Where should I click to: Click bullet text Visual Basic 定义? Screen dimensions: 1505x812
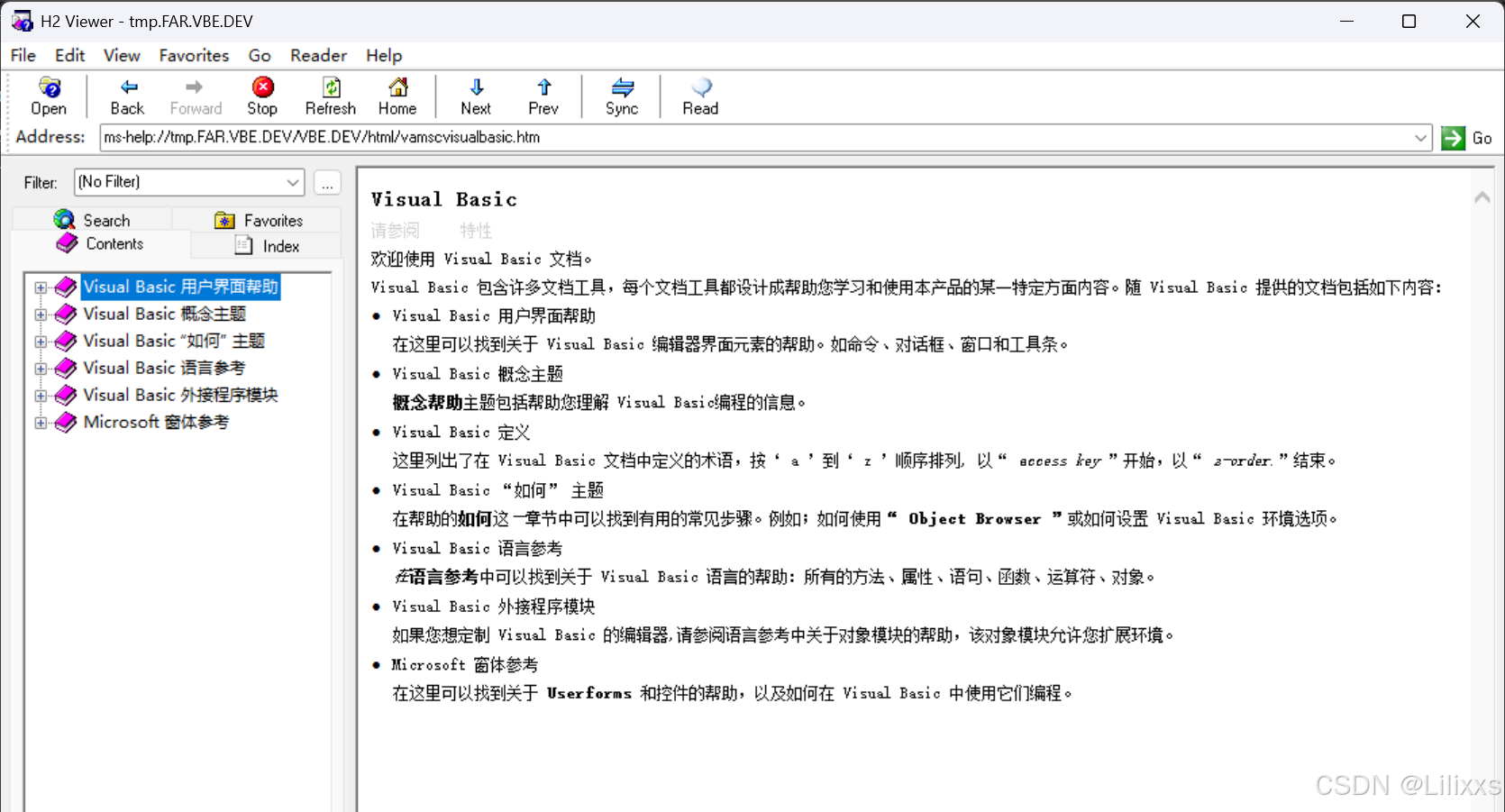point(461,433)
